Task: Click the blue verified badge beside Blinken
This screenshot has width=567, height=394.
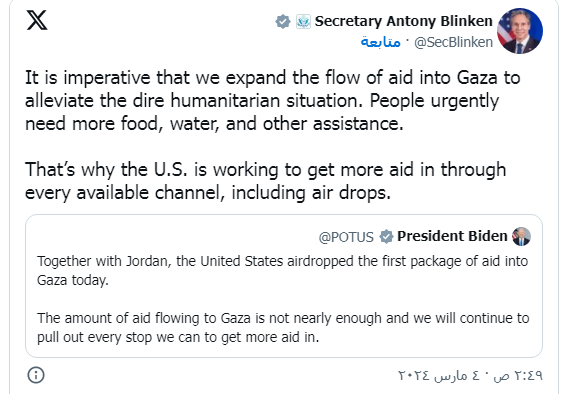Action: point(283,21)
